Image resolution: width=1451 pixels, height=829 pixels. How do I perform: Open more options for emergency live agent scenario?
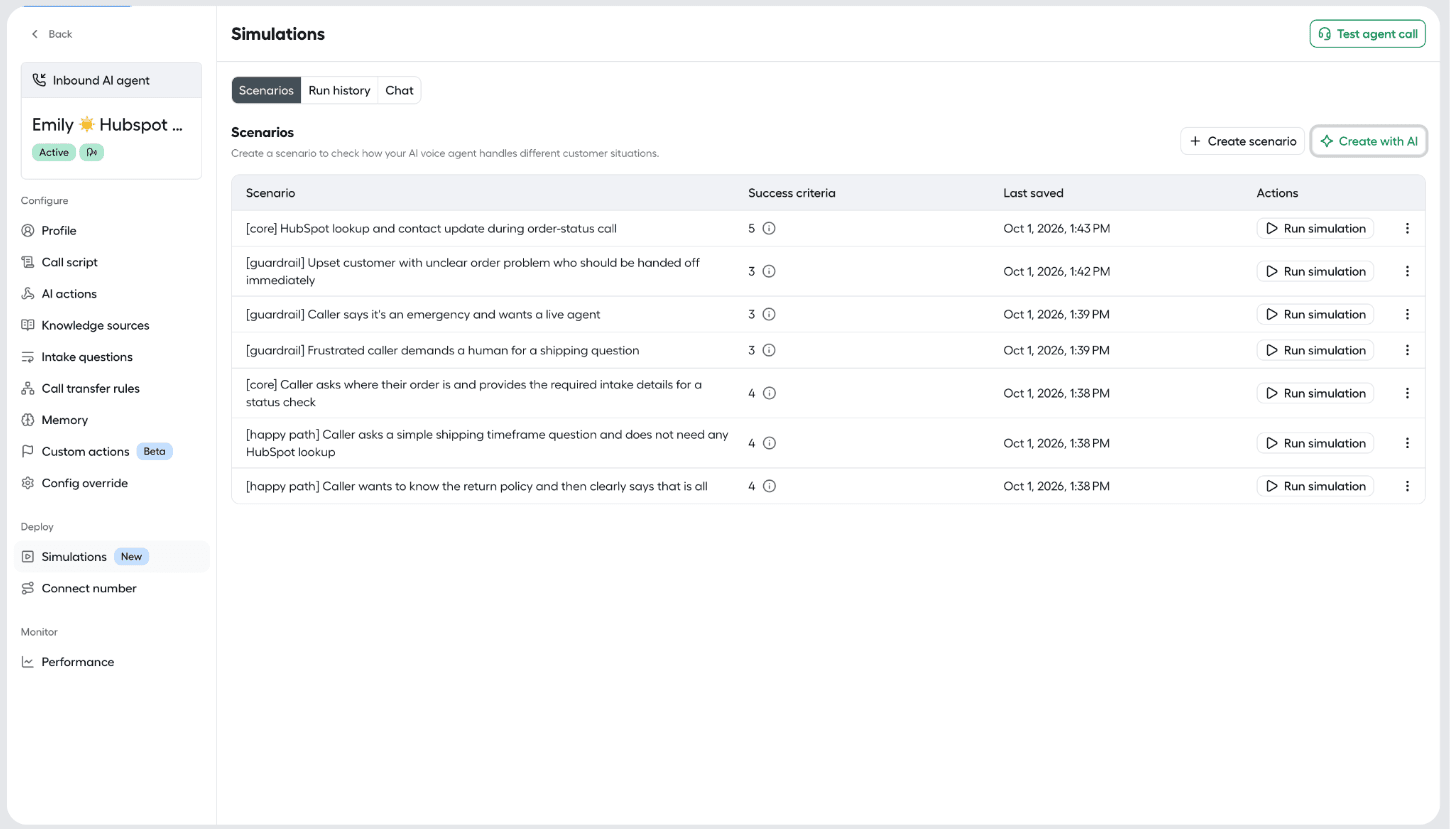pos(1407,314)
